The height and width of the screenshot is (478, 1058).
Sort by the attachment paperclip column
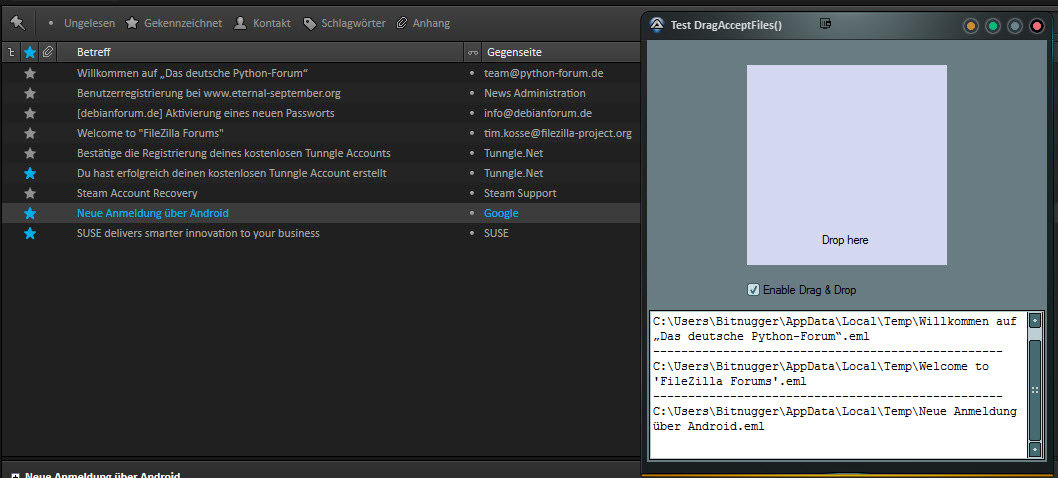pyautogui.click(x=47, y=52)
